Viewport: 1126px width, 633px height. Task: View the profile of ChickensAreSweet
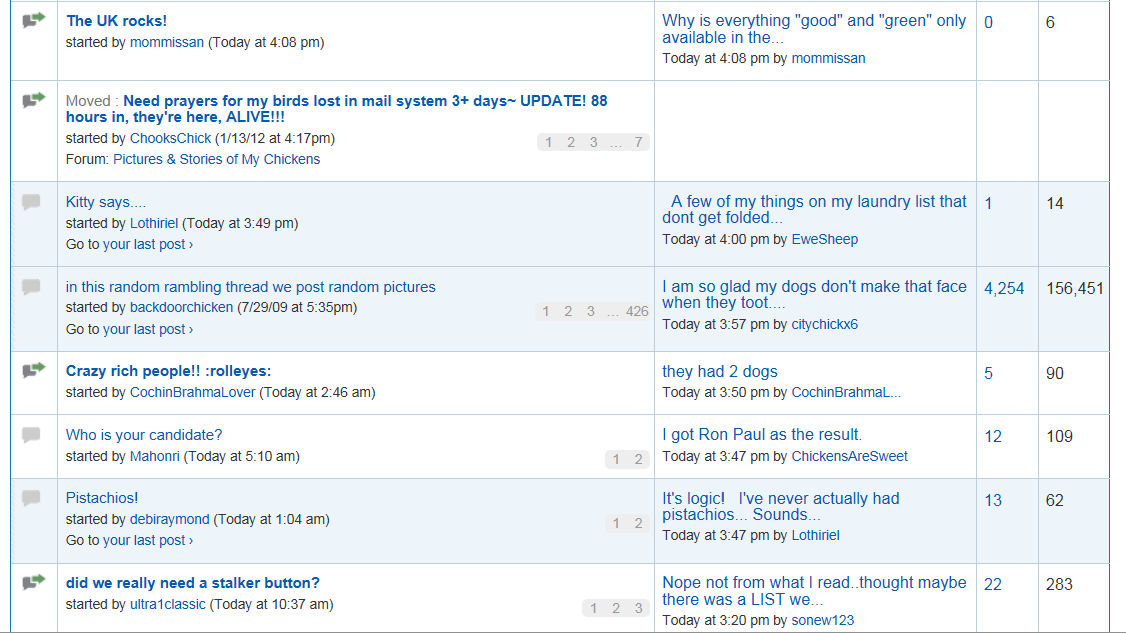(849, 456)
